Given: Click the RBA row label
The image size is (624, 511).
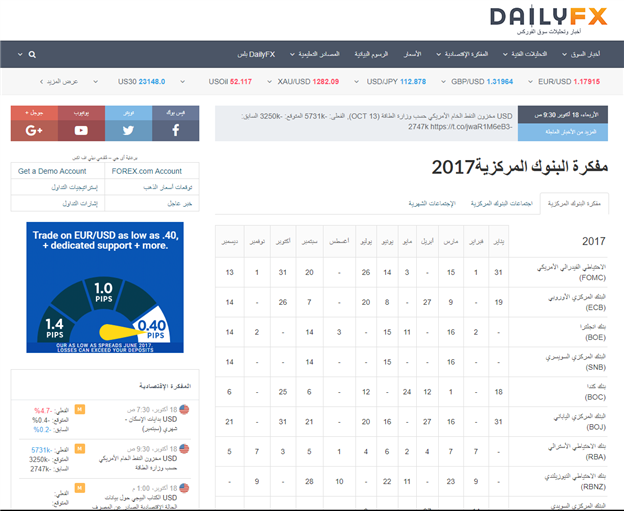Looking at the screenshot, I should (577, 452).
